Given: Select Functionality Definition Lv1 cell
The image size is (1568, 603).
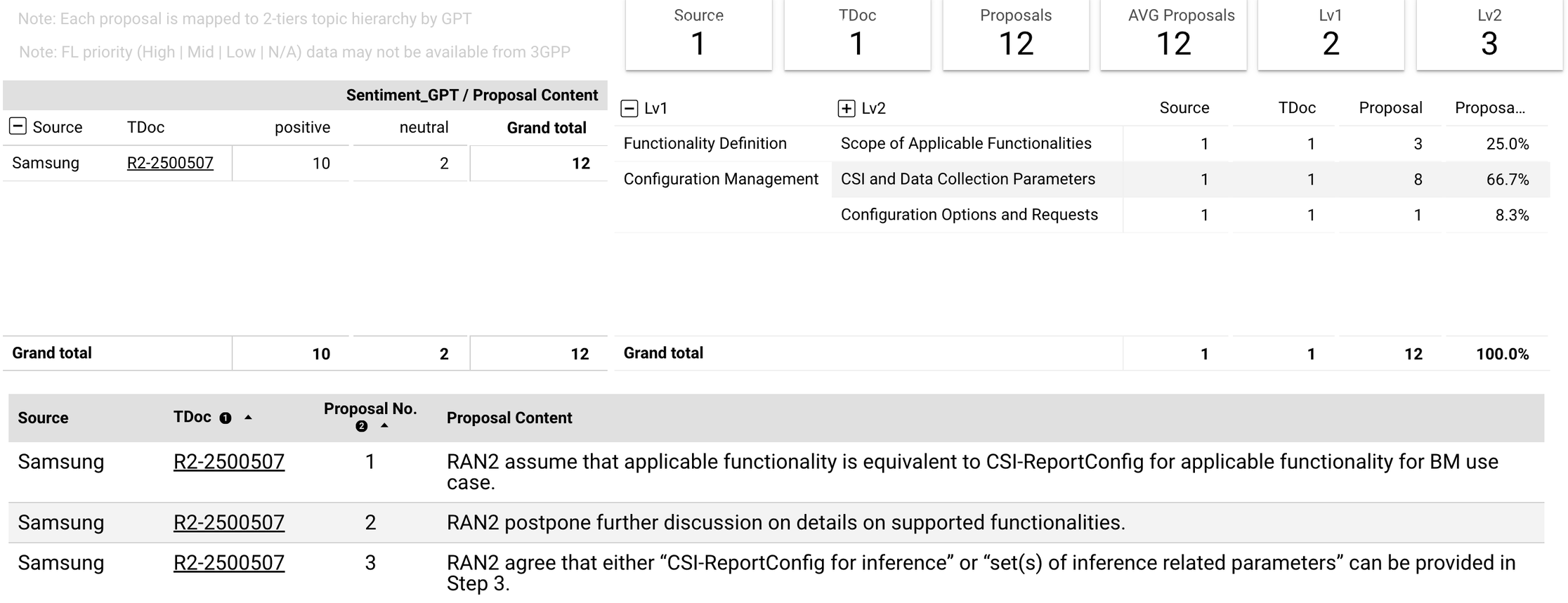Looking at the screenshot, I should [x=705, y=143].
